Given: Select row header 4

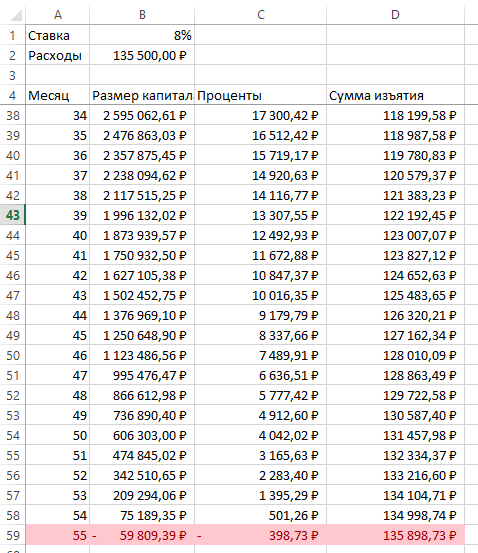Looking at the screenshot, I should tap(13, 95).
